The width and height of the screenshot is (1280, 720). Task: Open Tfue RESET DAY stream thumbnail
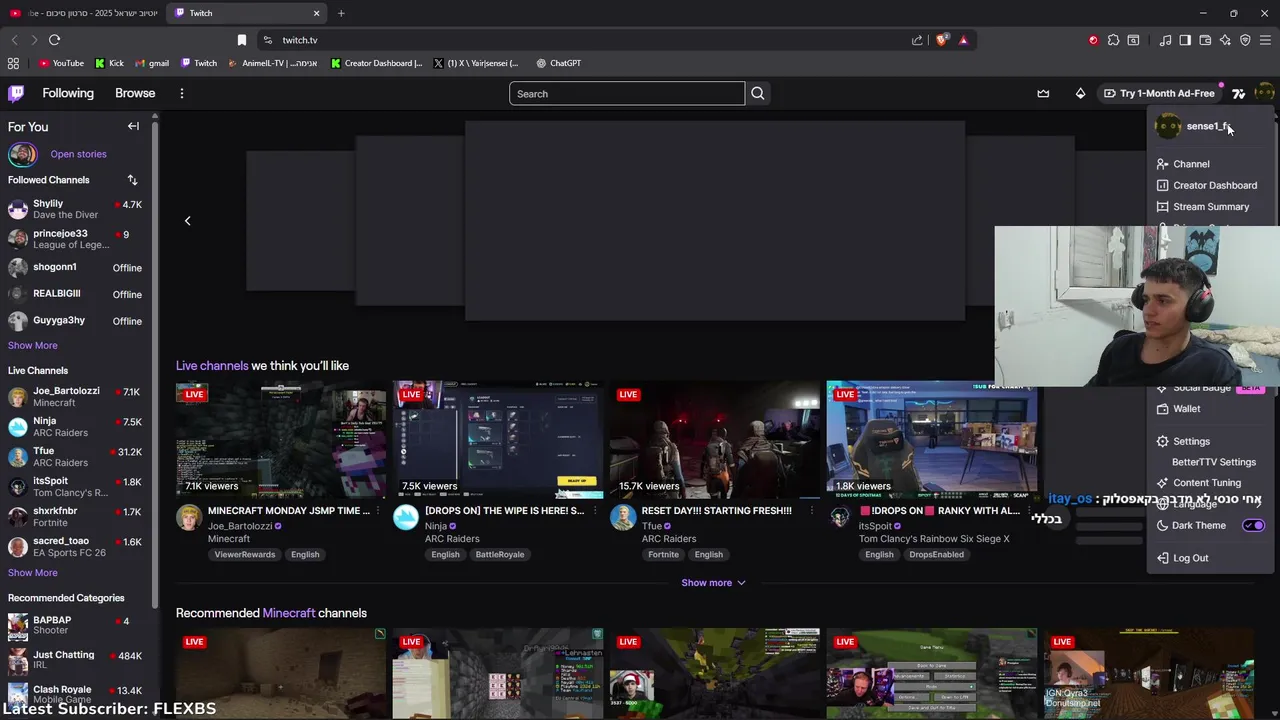point(715,439)
